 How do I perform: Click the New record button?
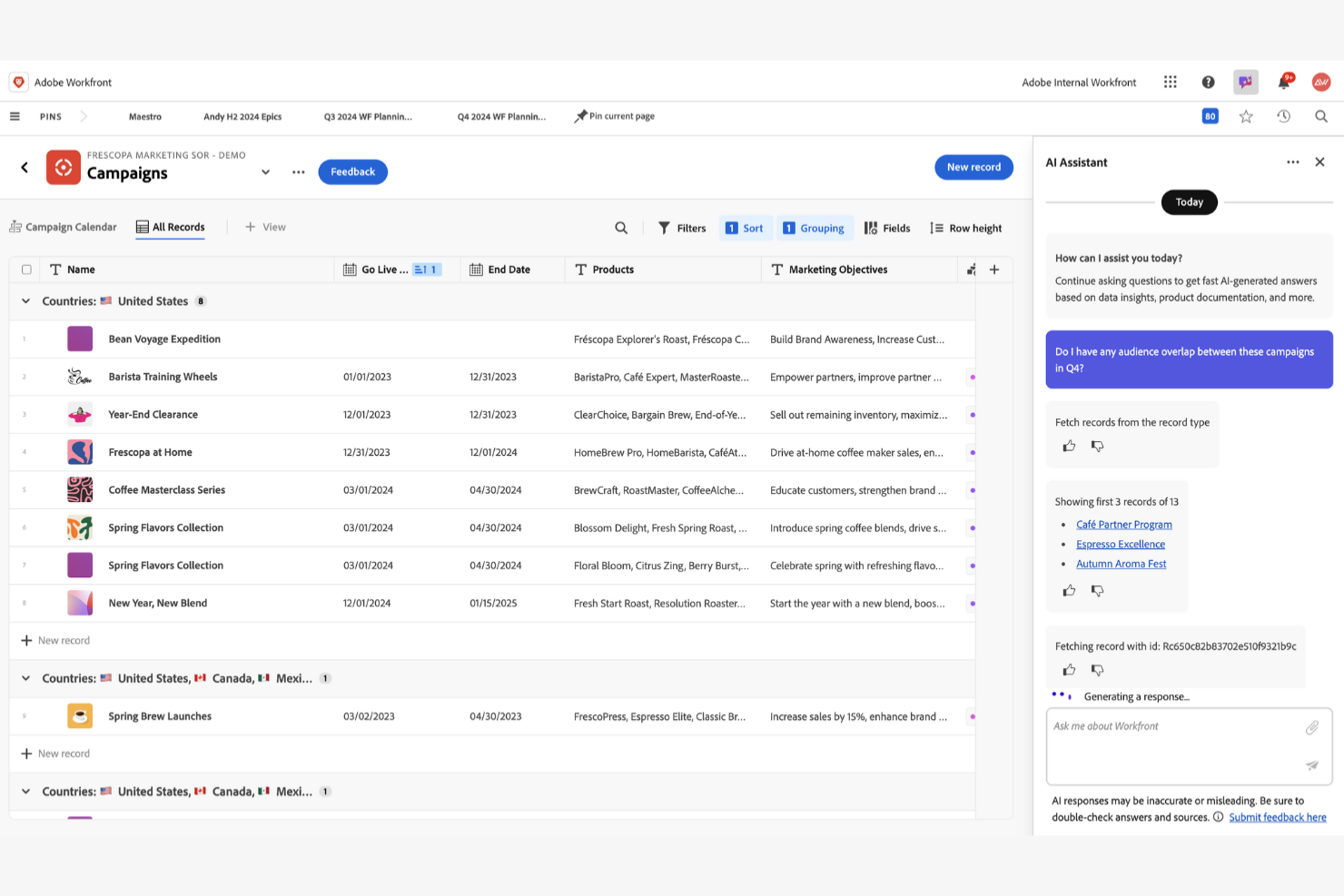click(x=973, y=167)
